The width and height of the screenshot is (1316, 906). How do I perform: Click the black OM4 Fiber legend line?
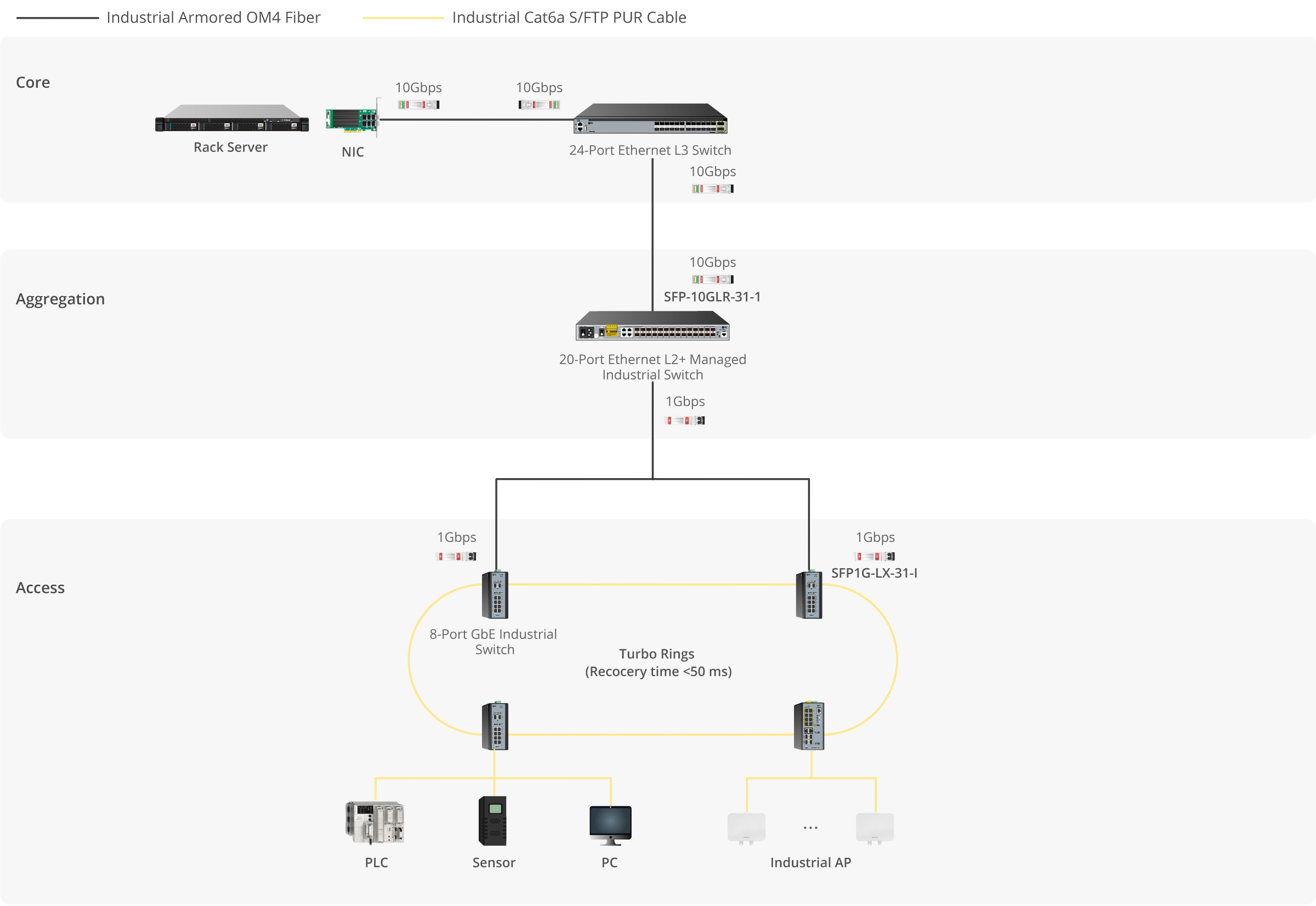pos(58,18)
